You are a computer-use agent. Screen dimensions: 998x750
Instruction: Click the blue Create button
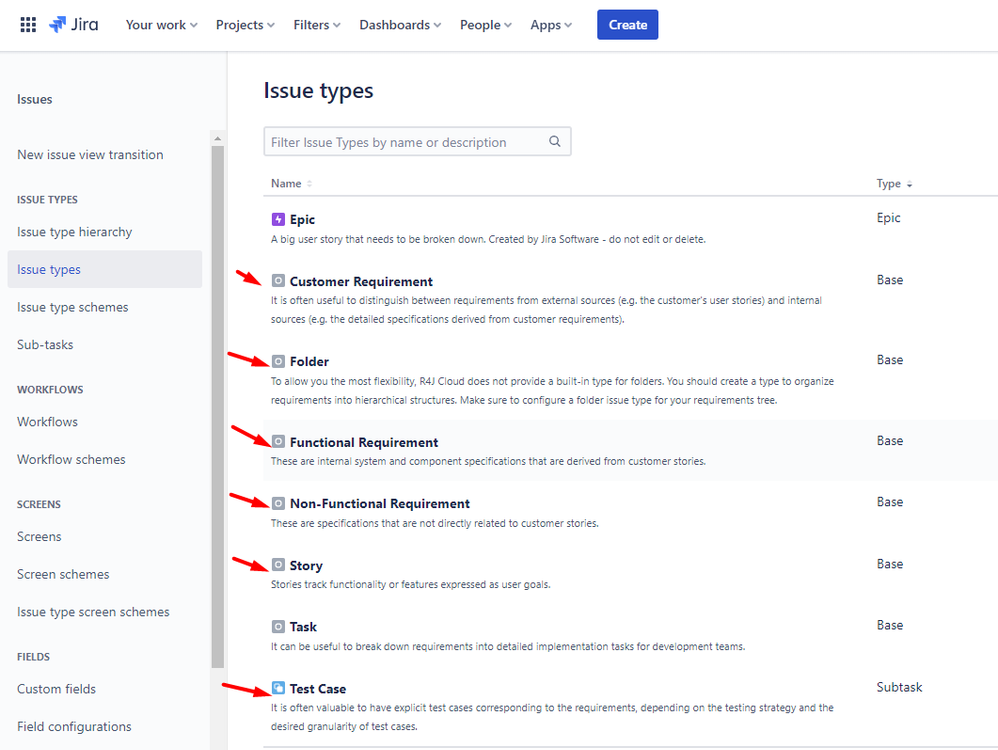pos(628,25)
